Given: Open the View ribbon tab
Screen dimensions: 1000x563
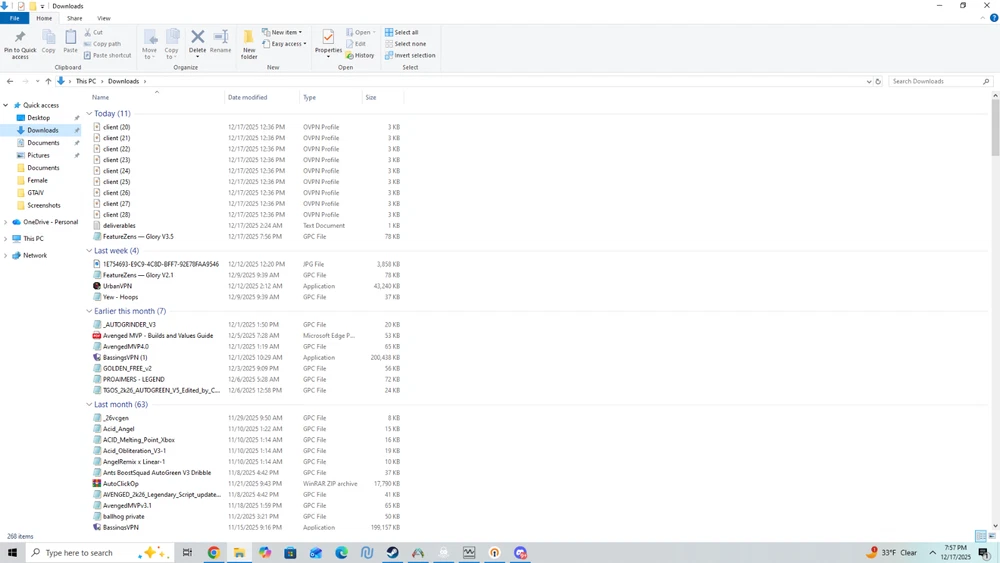Looking at the screenshot, I should tap(103, 18).
